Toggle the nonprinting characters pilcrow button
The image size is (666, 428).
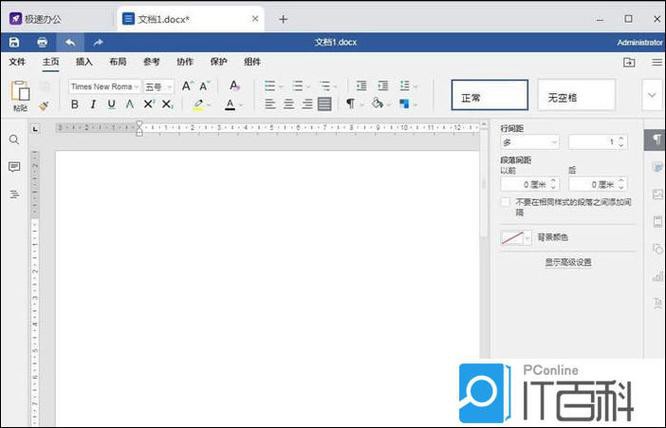click(351, 104)
